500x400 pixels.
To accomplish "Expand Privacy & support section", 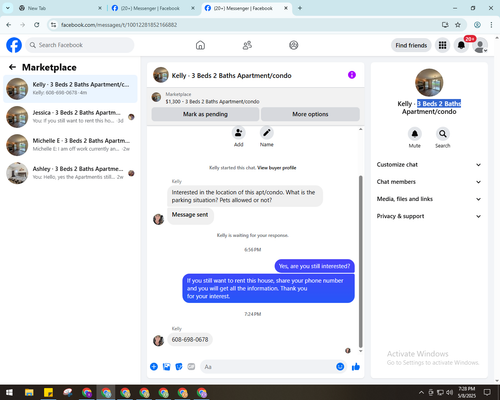I will tap(429, 216).
